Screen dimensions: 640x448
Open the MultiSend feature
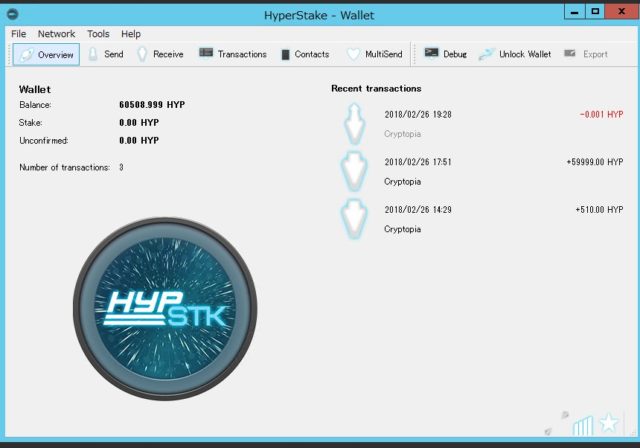(x=374, y=54)
